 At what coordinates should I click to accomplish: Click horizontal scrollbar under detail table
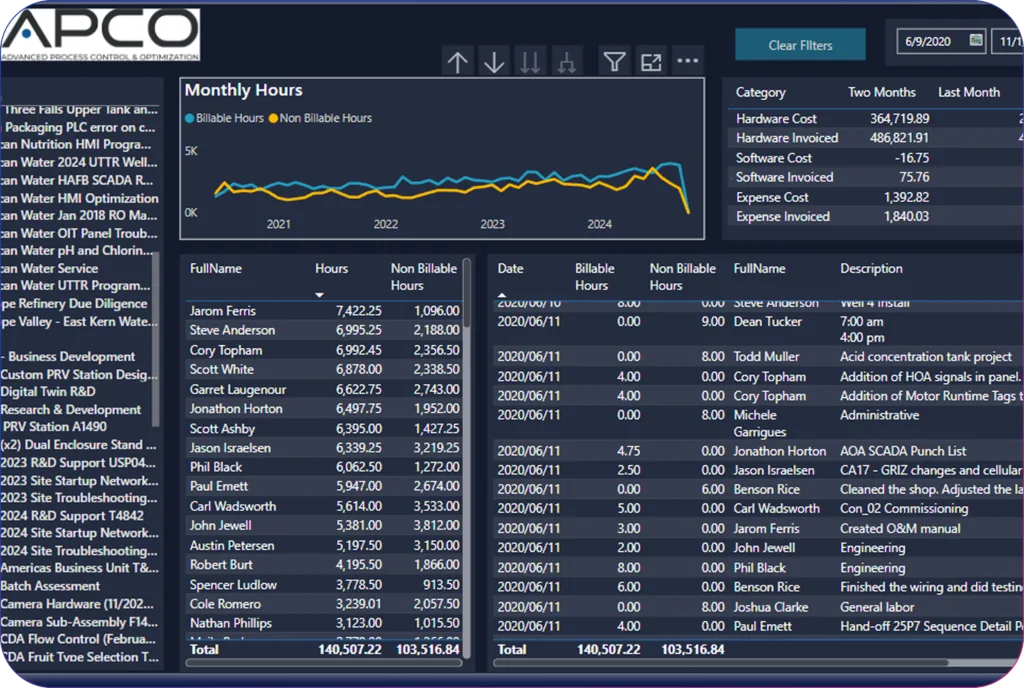coord(720,662)
